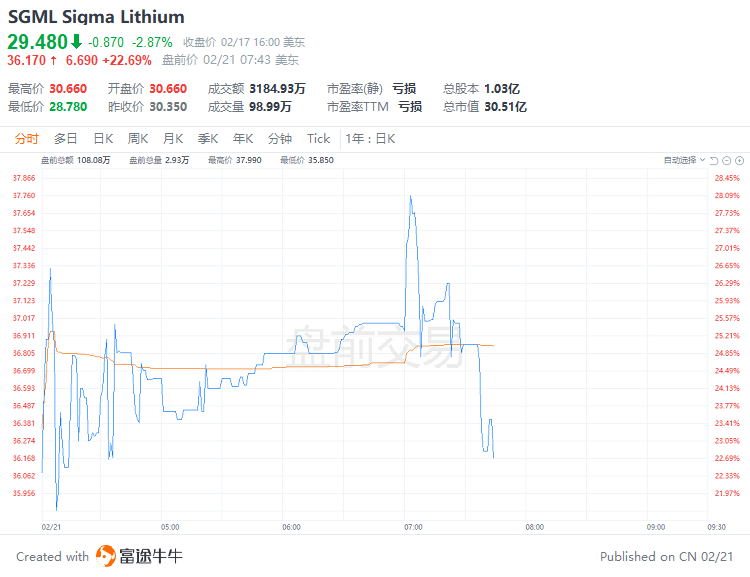The image size is (750, 577).
Task: Click the green down arrow beside price
Action: pos(76,42)
